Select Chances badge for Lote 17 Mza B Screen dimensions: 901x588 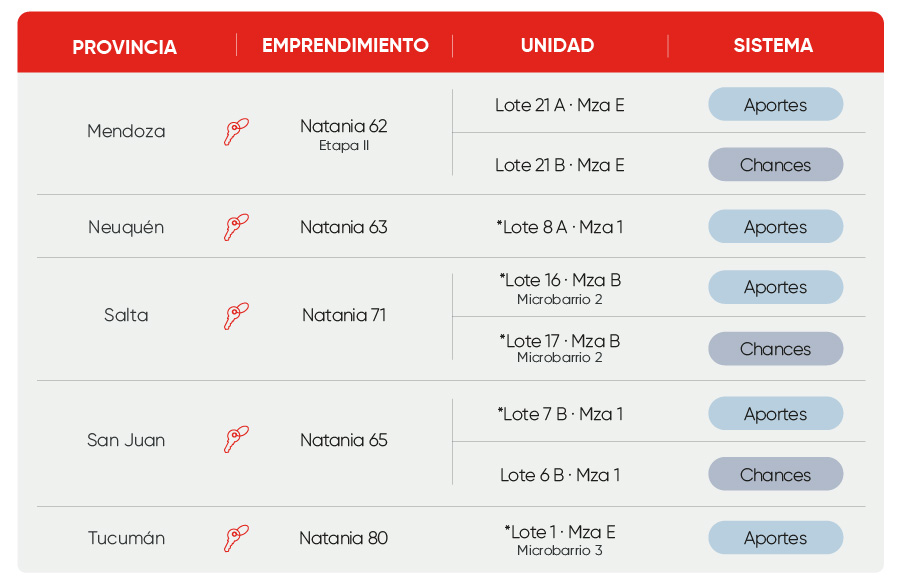coord(775,348)
